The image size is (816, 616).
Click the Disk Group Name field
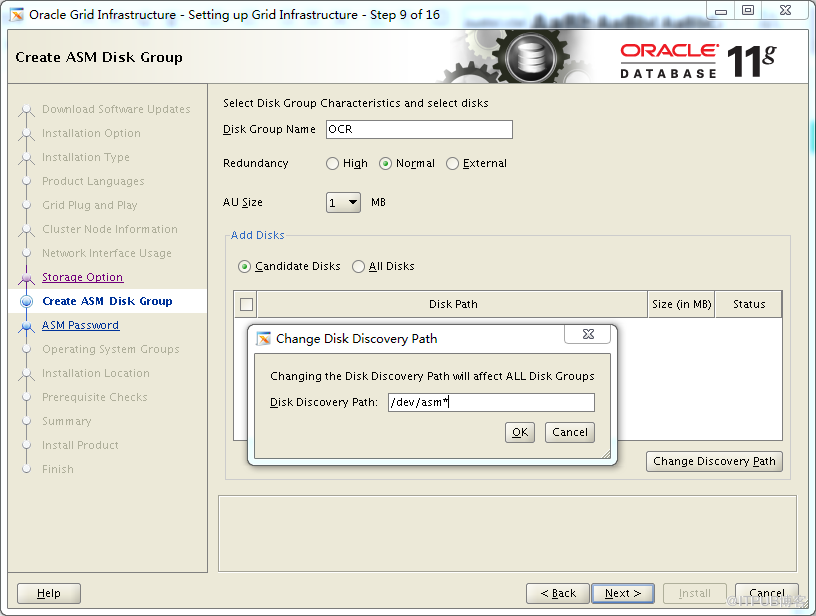[x=419, y=130]
